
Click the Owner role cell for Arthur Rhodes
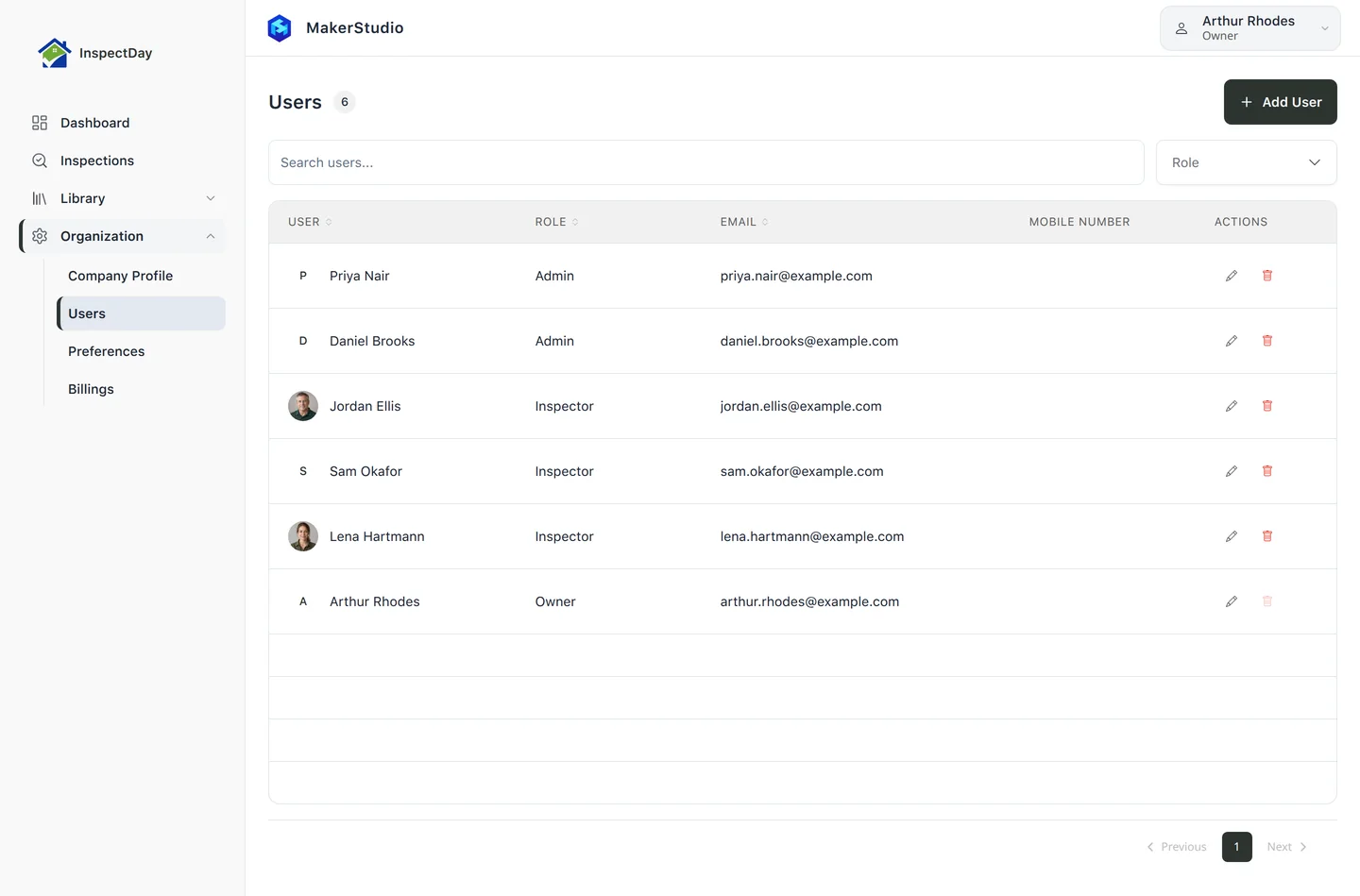point(555,601)
